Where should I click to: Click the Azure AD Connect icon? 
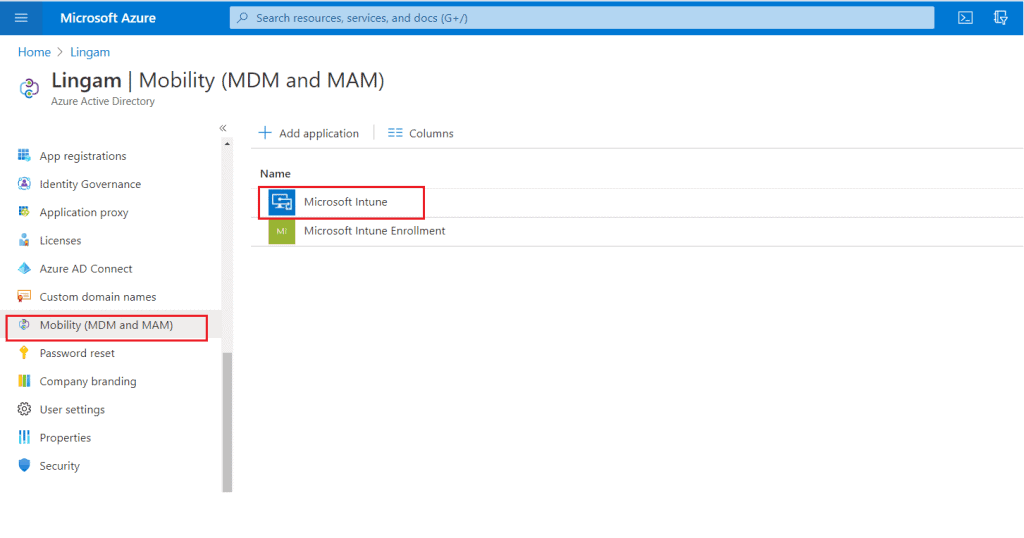pyautogui.click(x=24, y=268)
